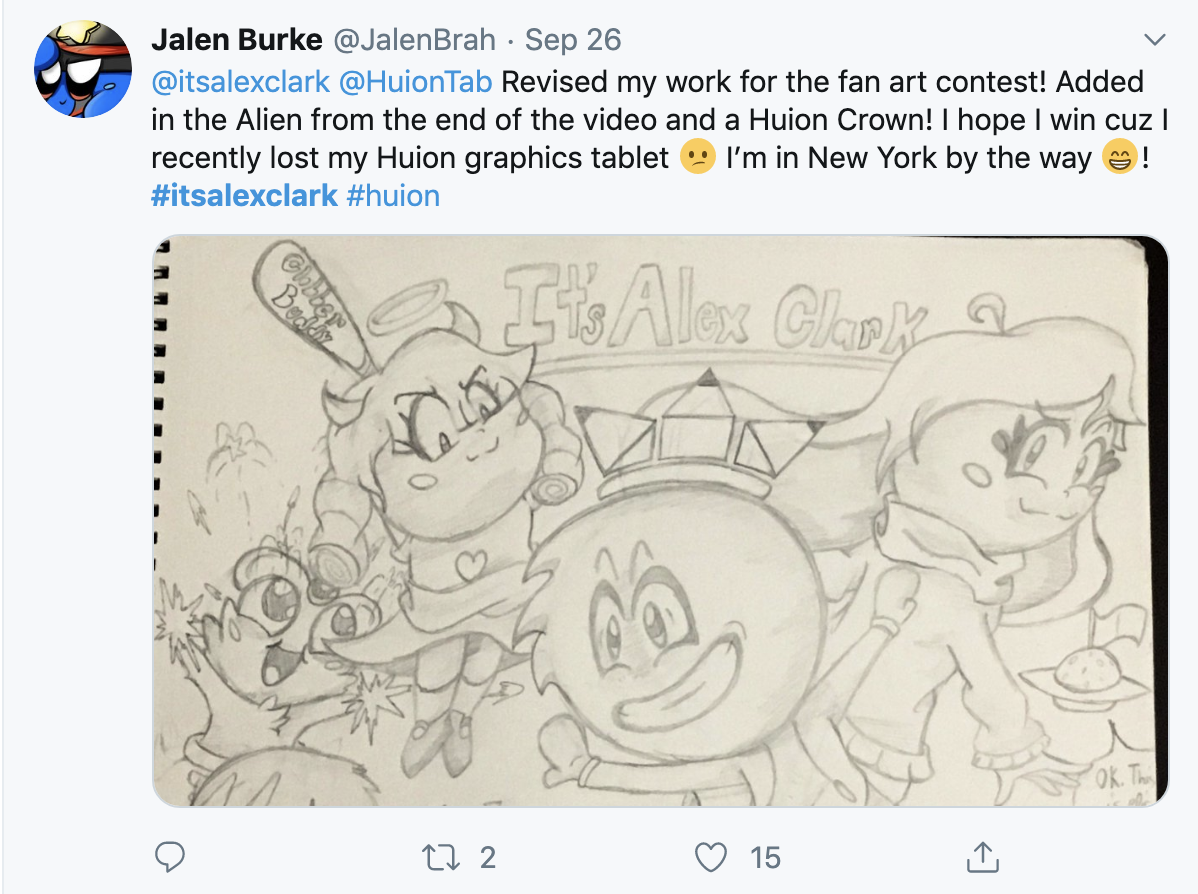Open the share tweet icon
Viewport: 1198px width, 894px height.
[983, 857]
